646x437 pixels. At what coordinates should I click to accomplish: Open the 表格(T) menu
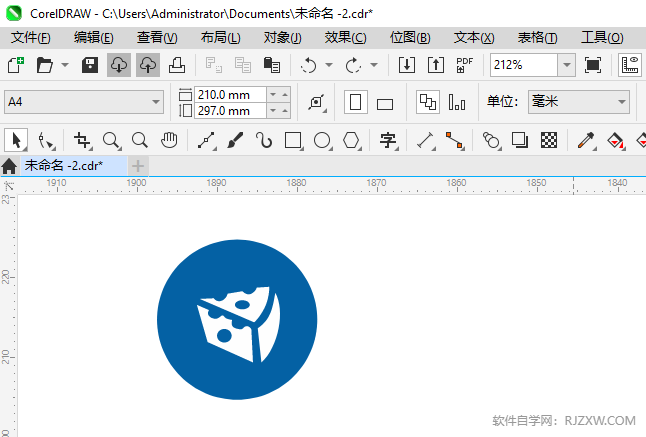537,38
